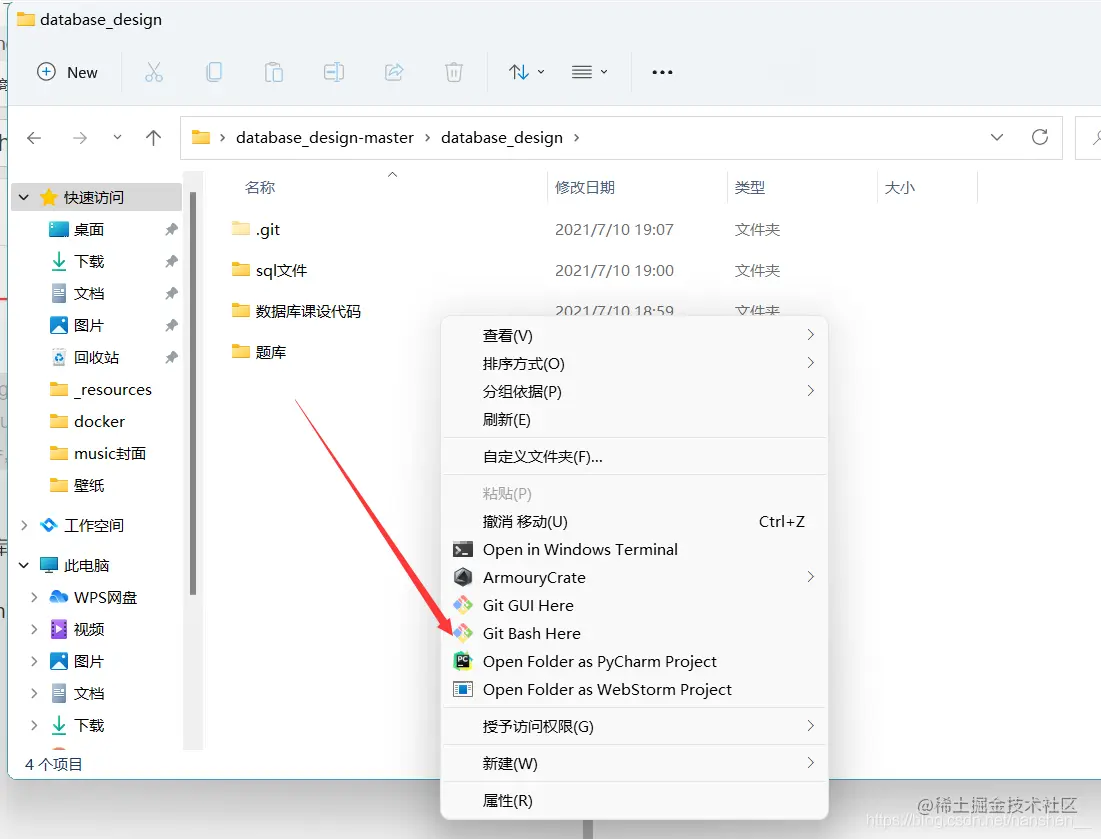Open 查看(V) submenu
This screenshot has height=839, width=1101.
point(634,336)
